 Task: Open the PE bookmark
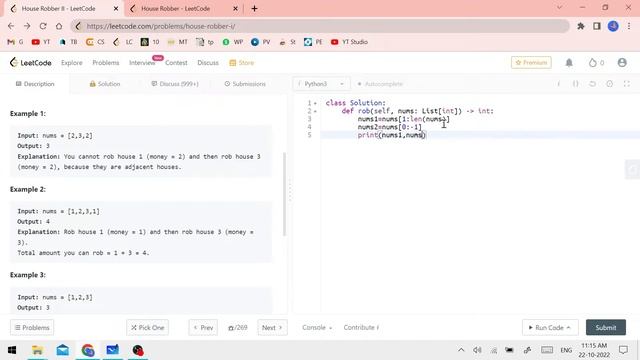(313, 42)
